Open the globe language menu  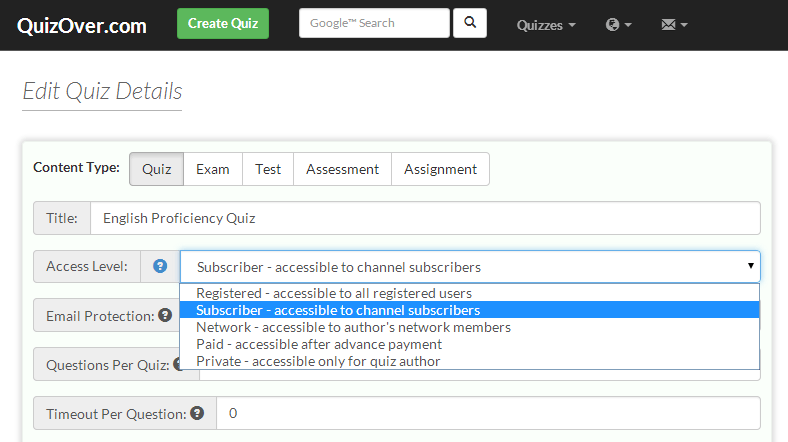pyautogui.click(x=618, y=25)
